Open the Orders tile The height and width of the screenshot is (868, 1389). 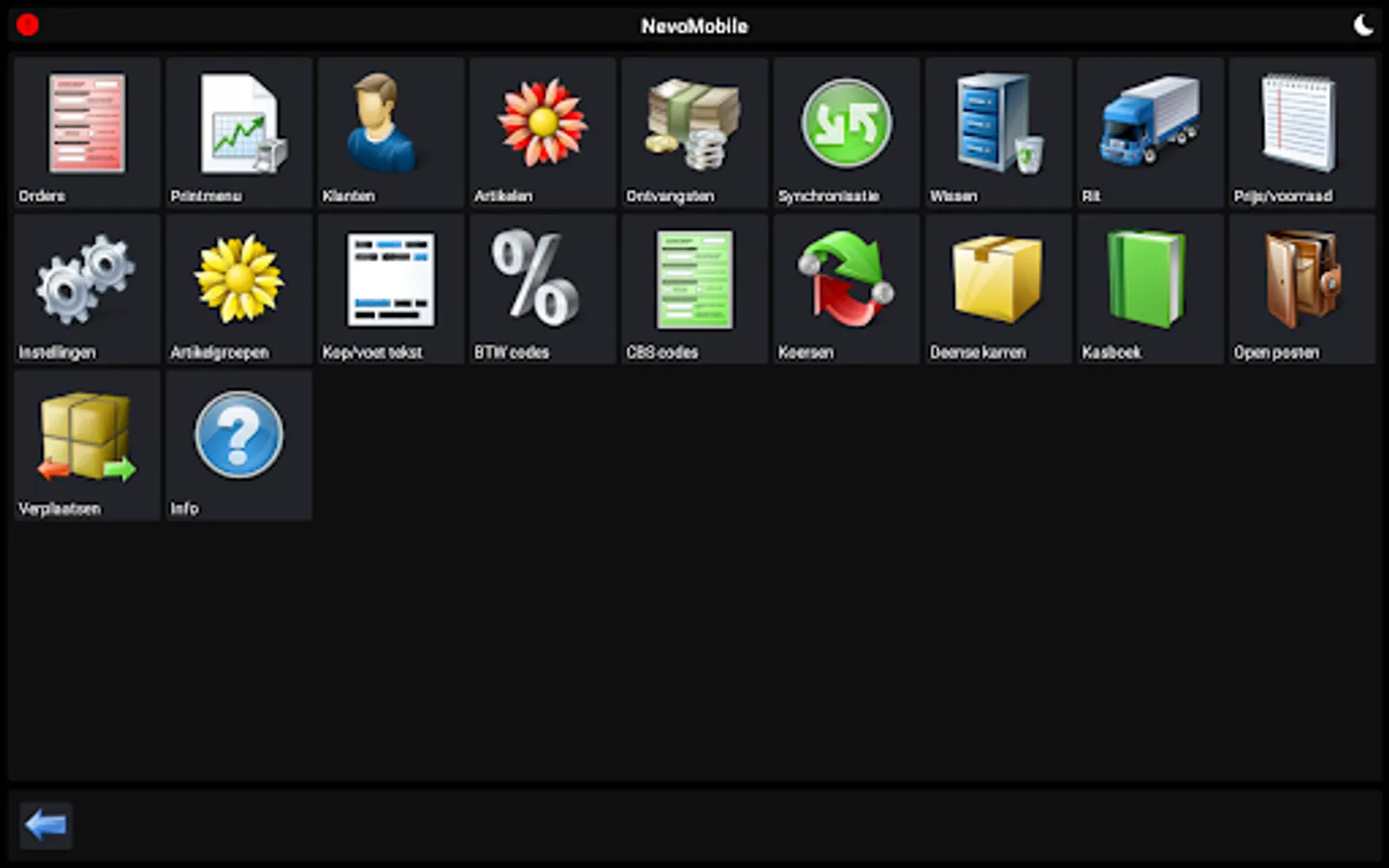click(x=87, y=132)
